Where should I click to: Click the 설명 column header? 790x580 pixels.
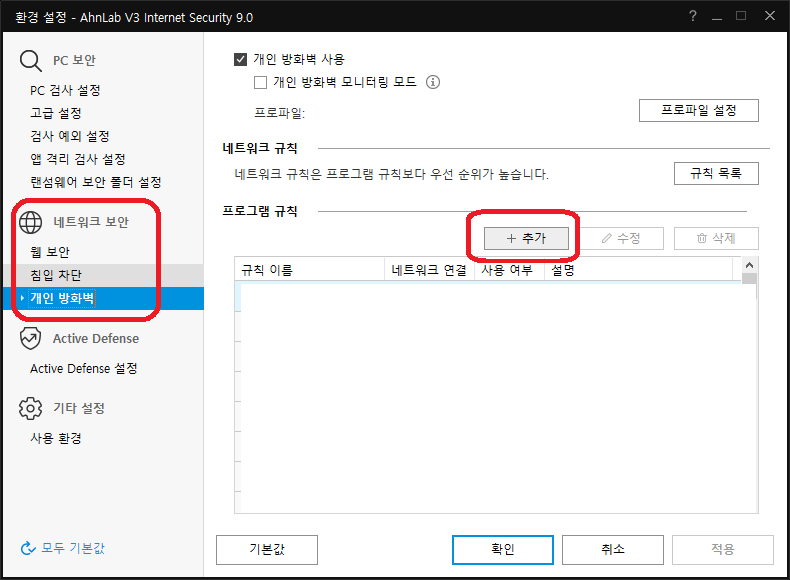point(638,270)
